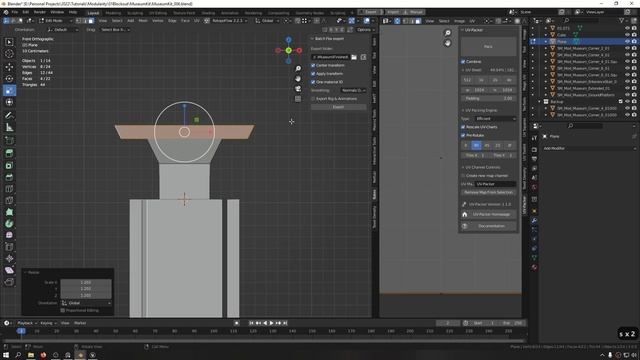Enable Export Rig & Animations checkbox
Screen dimensions: 640x360
[313, 99]
